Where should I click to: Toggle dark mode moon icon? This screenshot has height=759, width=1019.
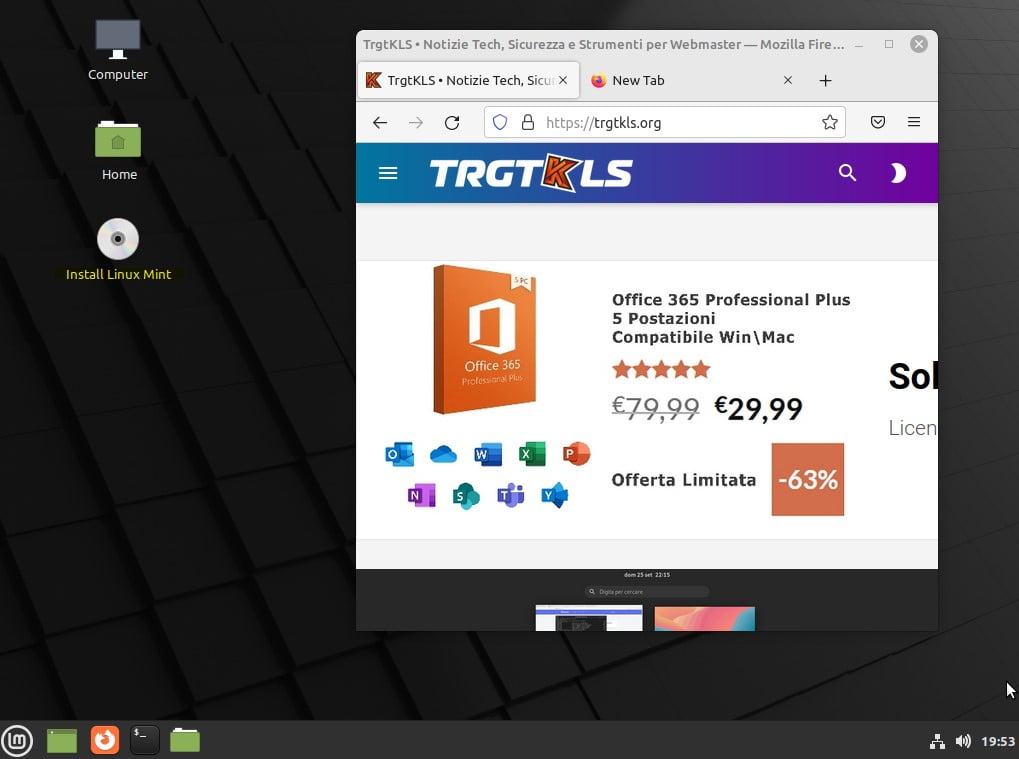click(897, 173)
